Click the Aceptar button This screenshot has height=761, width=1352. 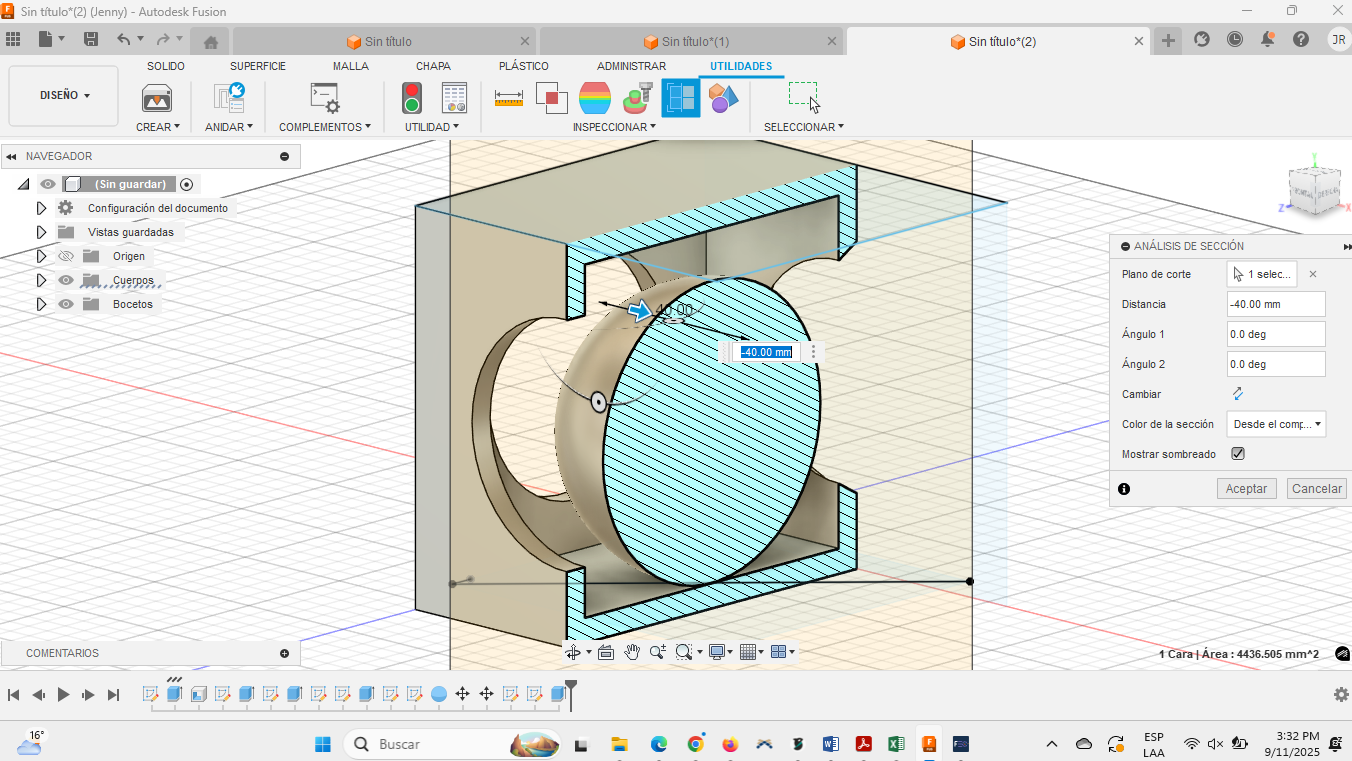click(1246, 489)
